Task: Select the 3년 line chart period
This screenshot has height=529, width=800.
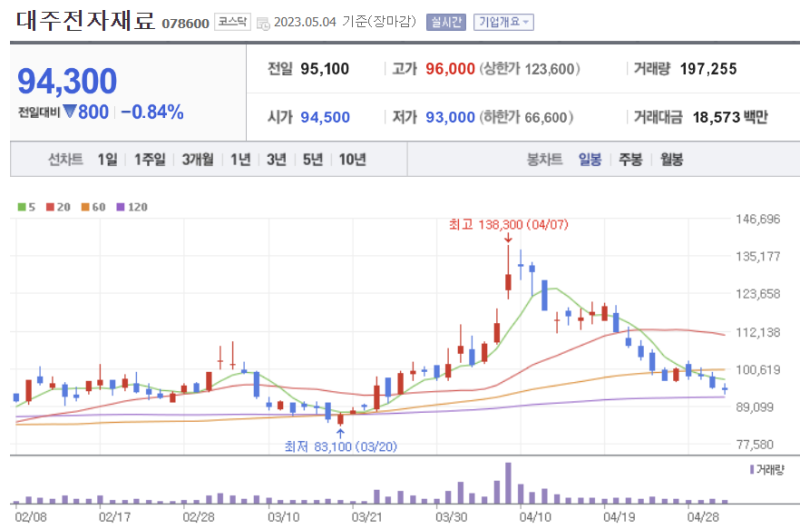Action: click(277, 160)
